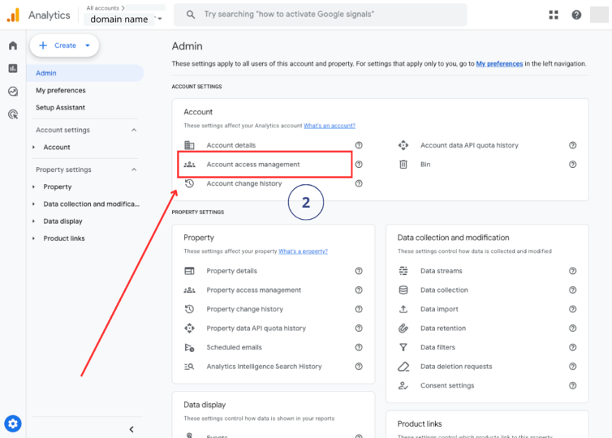The width and height of the screenshot is (612, 438).
Task: Select Admin in the side menu
Action: tap(85, 73)
